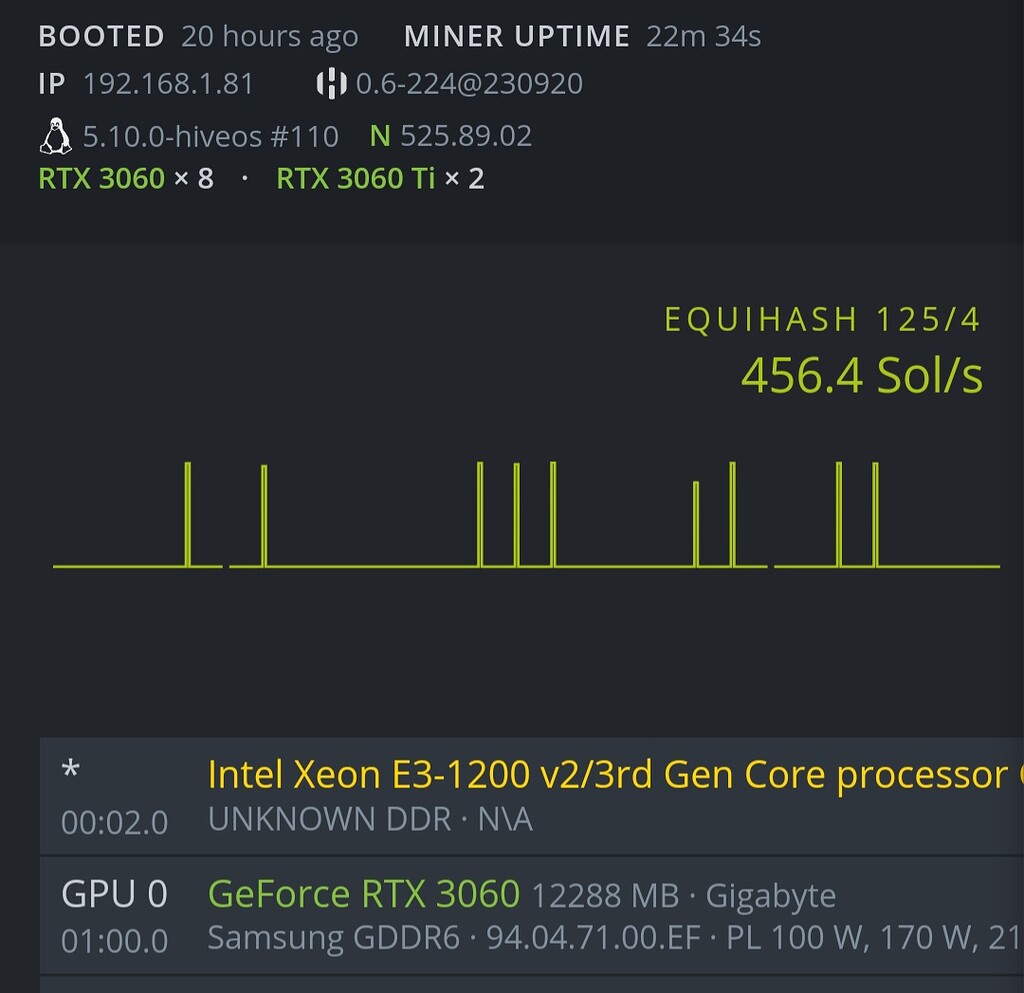Toggle the 456.4 Sol/s hashrate display
The height and width of the screenshot is (993, 1024).
pos(862,376)
